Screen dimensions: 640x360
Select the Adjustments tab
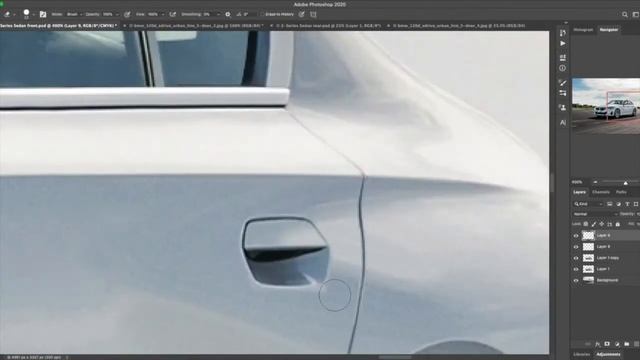[x=608, y=354]
